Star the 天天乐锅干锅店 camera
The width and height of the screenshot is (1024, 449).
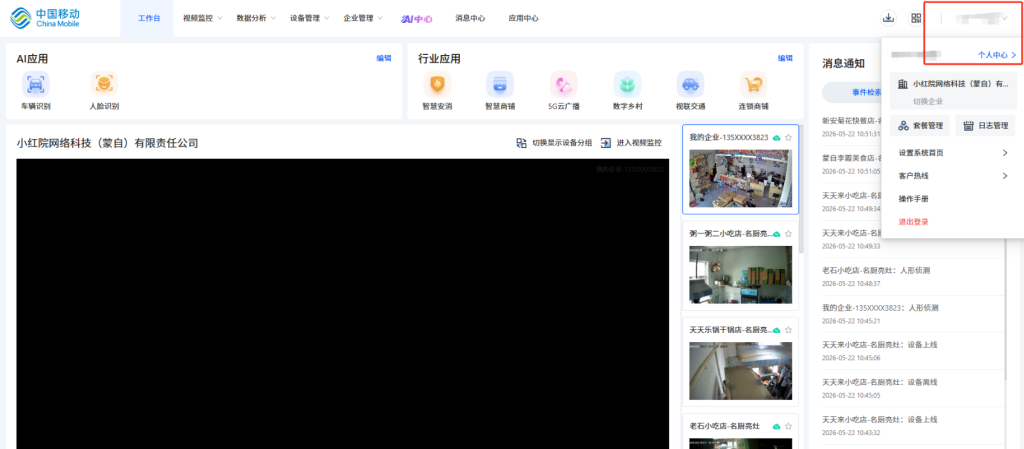[788, 330]
